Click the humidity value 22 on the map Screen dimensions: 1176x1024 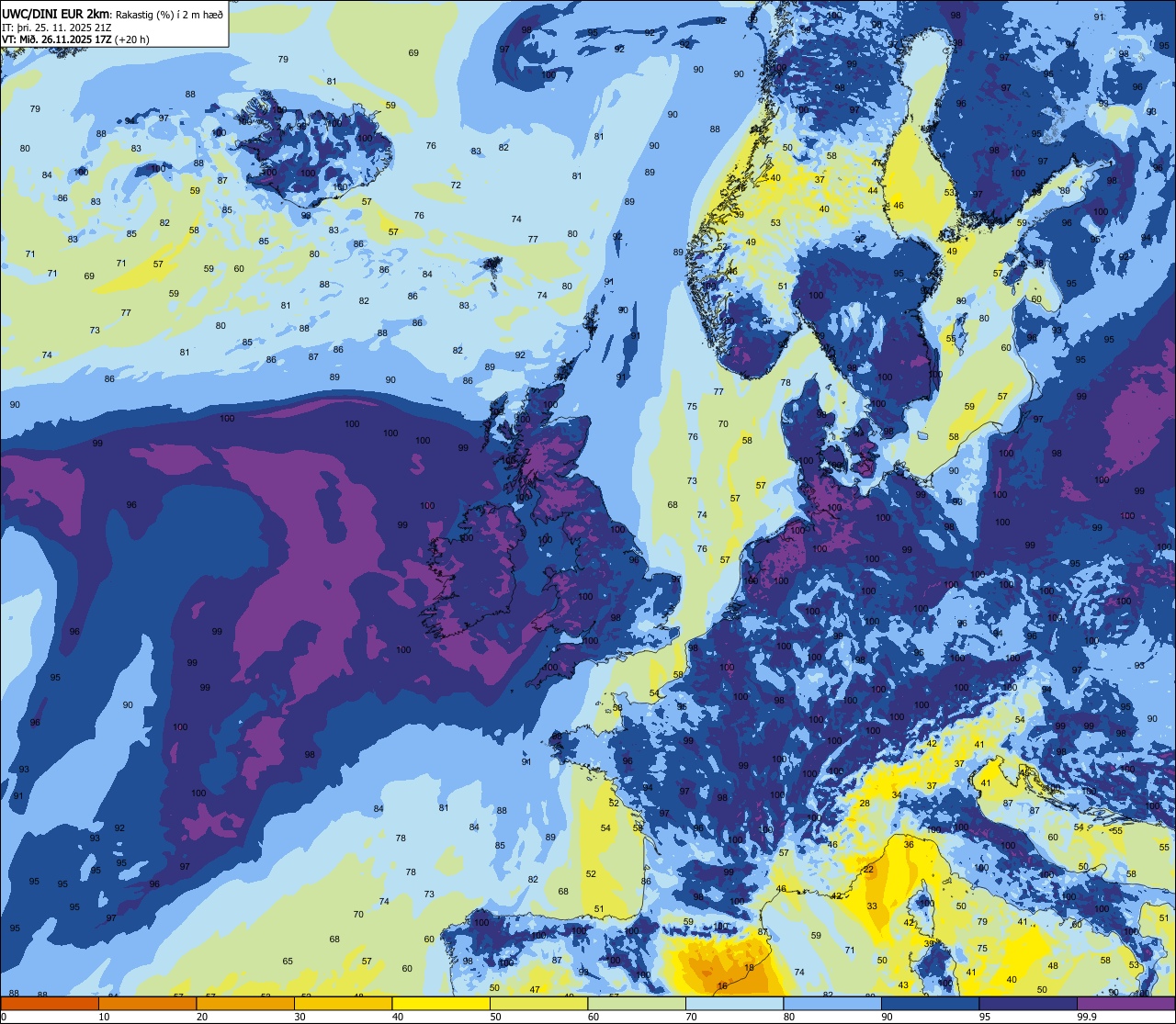tap(868, 869)
